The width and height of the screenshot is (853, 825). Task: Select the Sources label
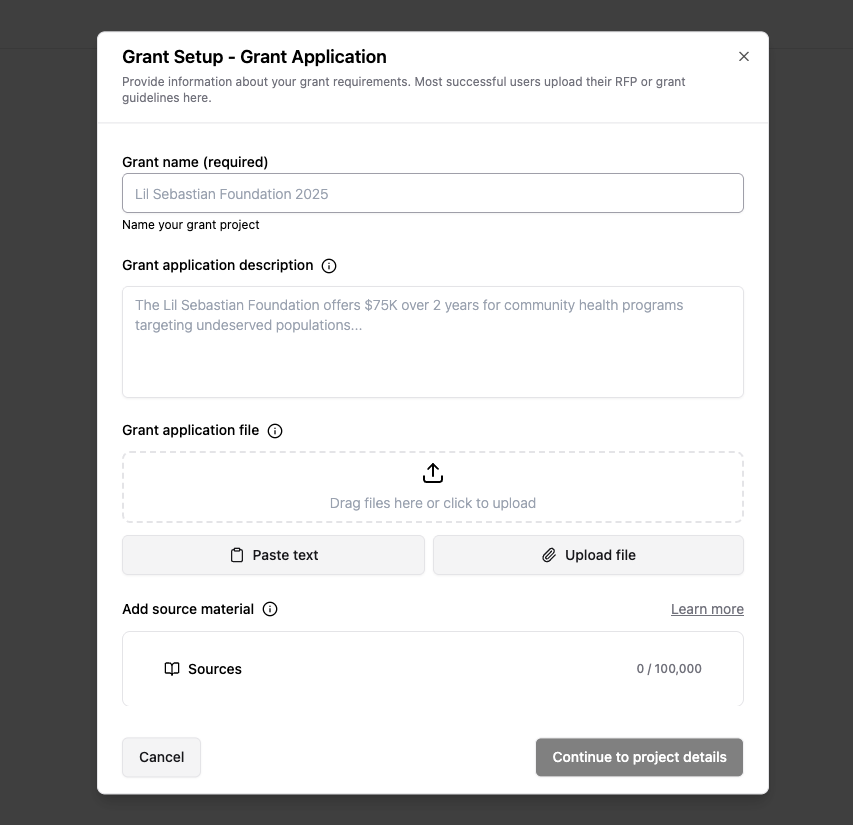click(215, 669)
